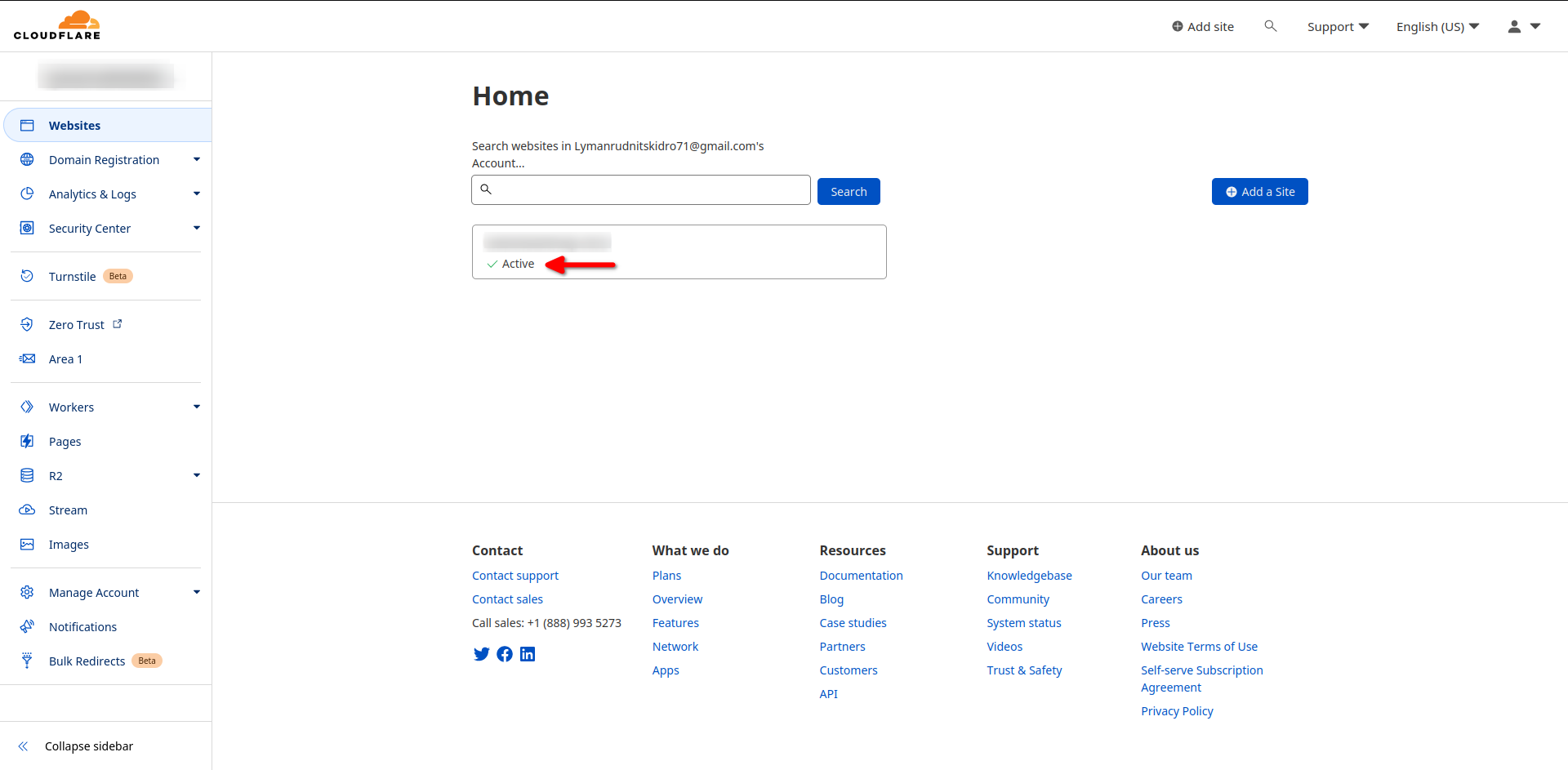Open the Website Terms of Use link
1568x770 pixels.
coord(1199,647)
